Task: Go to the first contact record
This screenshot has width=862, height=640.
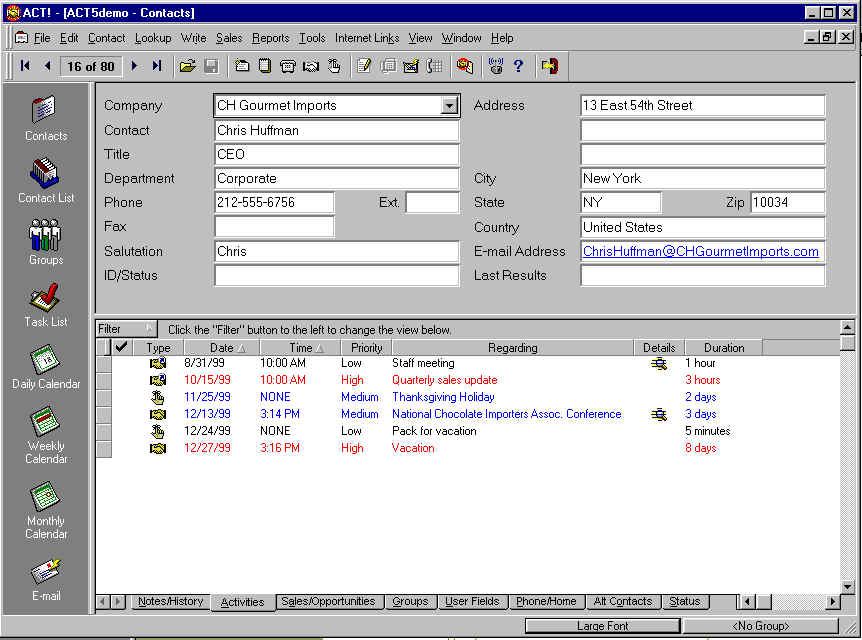Action: [x=25, y=66]
